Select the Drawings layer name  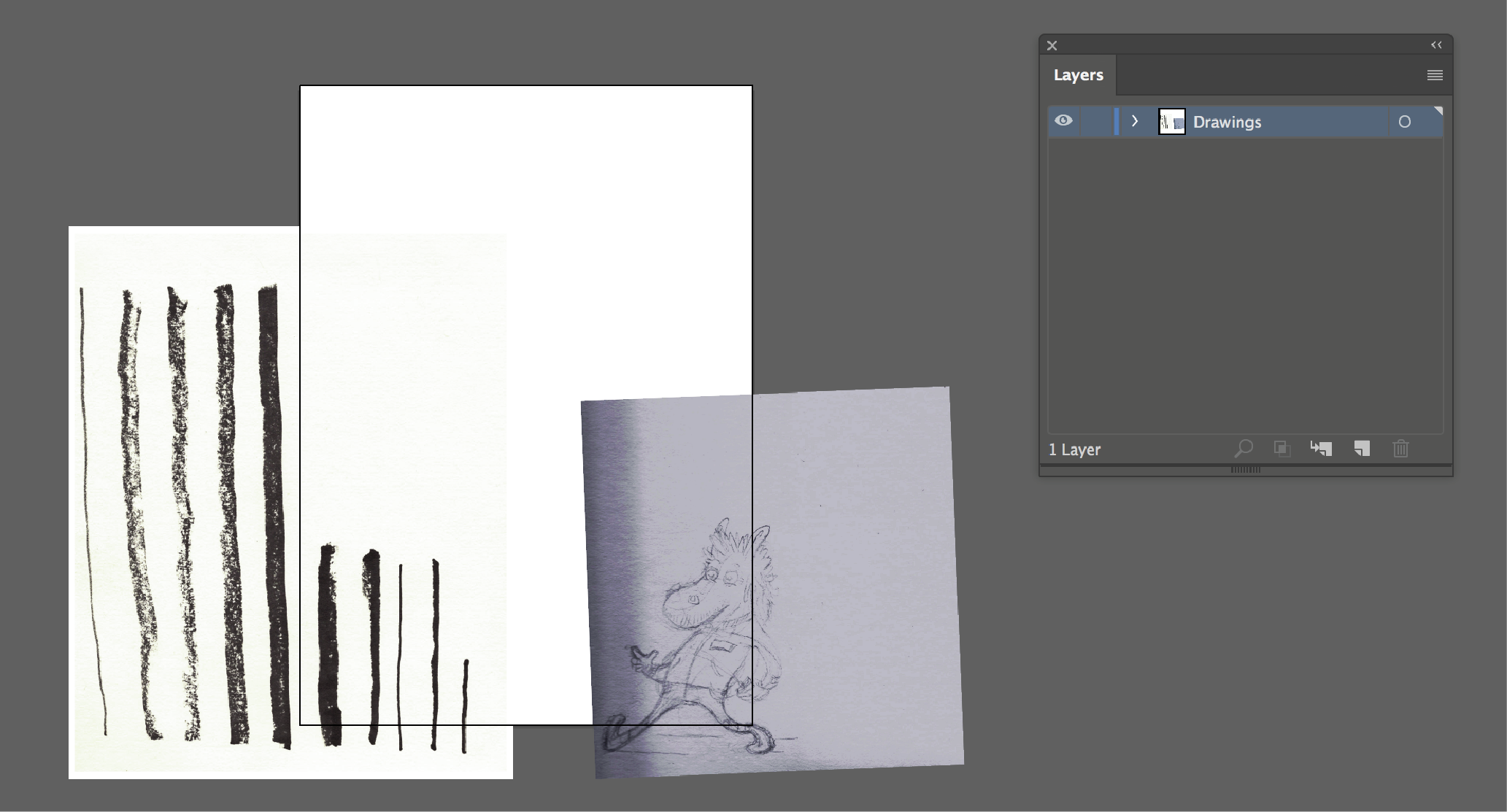tap(1227, 122)
